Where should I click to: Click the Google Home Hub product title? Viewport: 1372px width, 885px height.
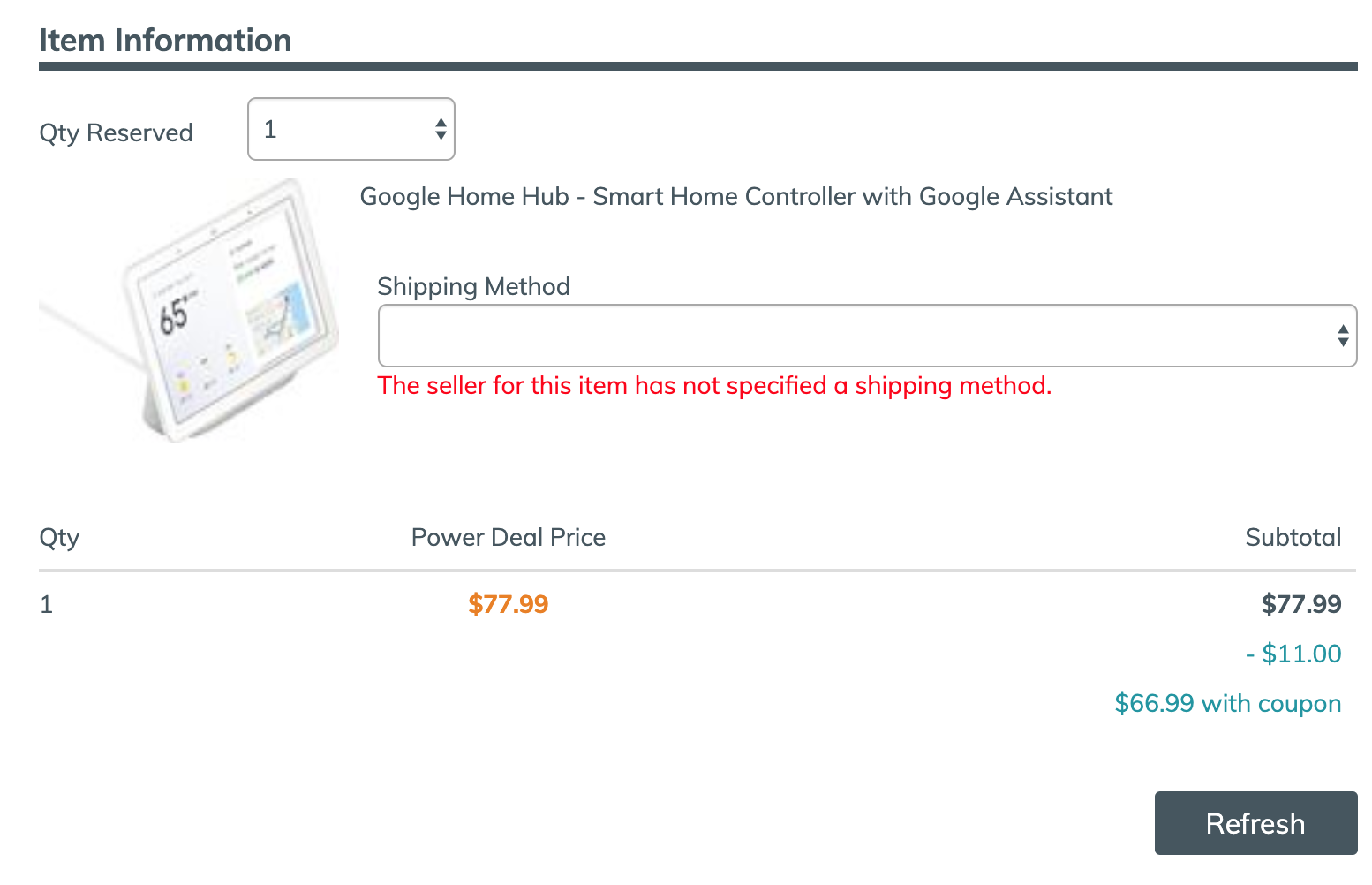735,196
